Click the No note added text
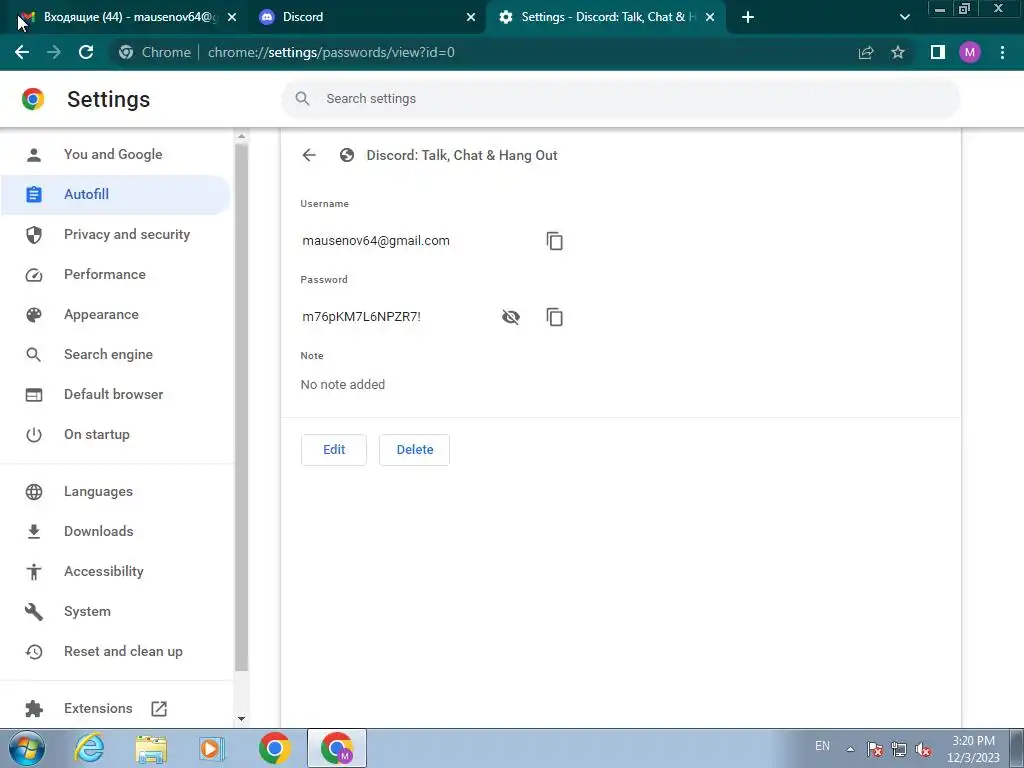The image size is (1024, 768). 343,385
